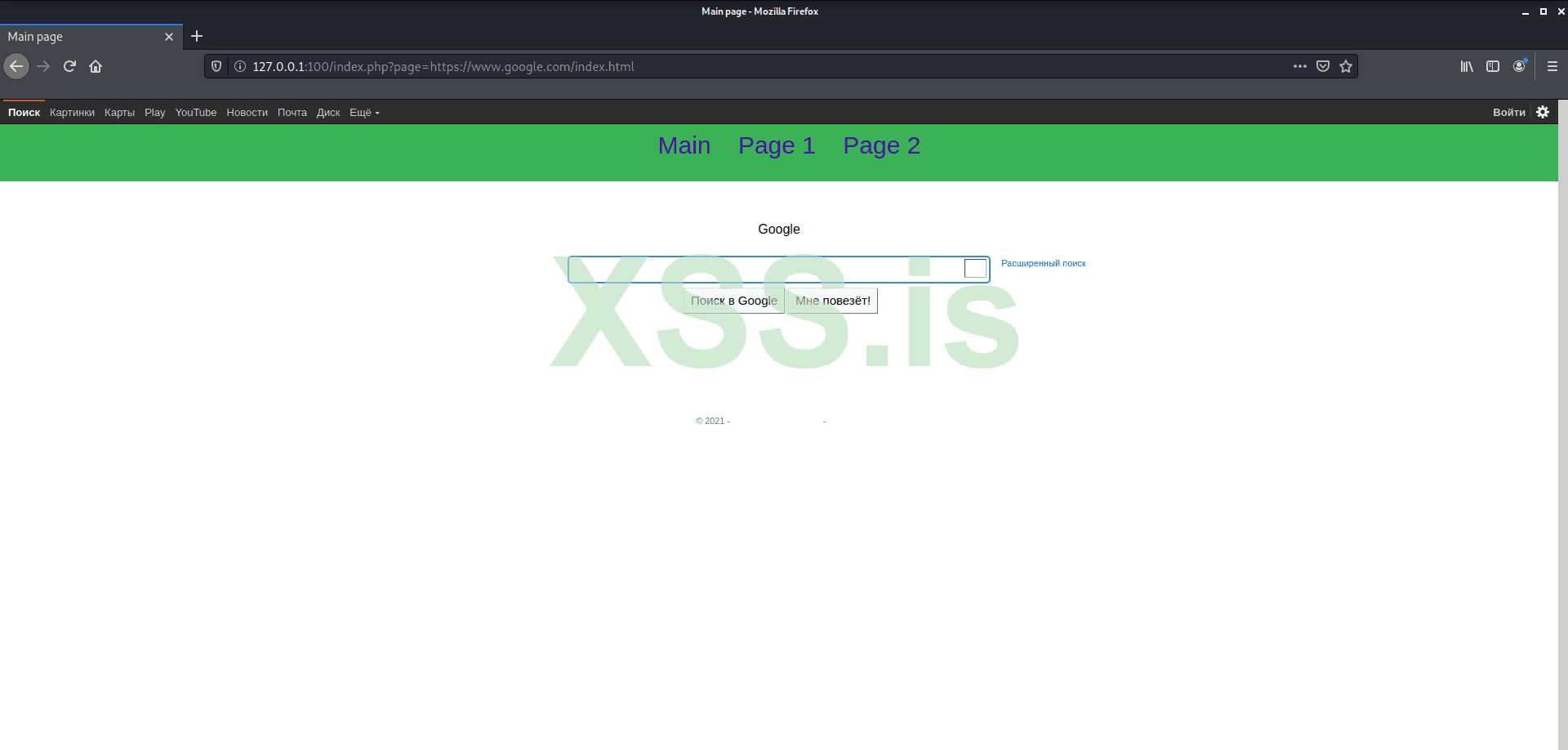This screenshot has height=750, width=1568.
Task: Open Новости in Google top bar
Action: [247, 113]
